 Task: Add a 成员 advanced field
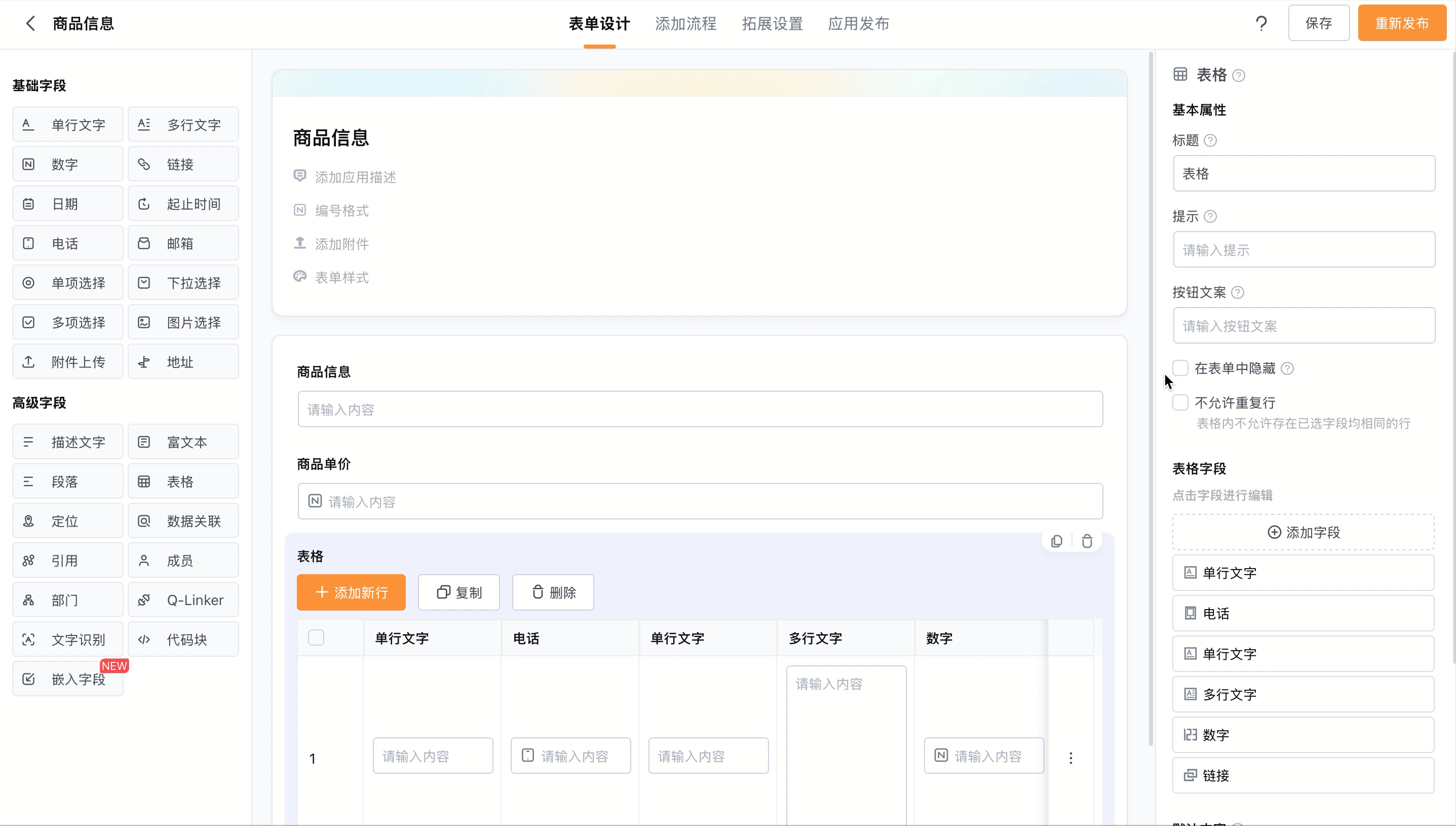pyautogui.click(x=183, y=560)
